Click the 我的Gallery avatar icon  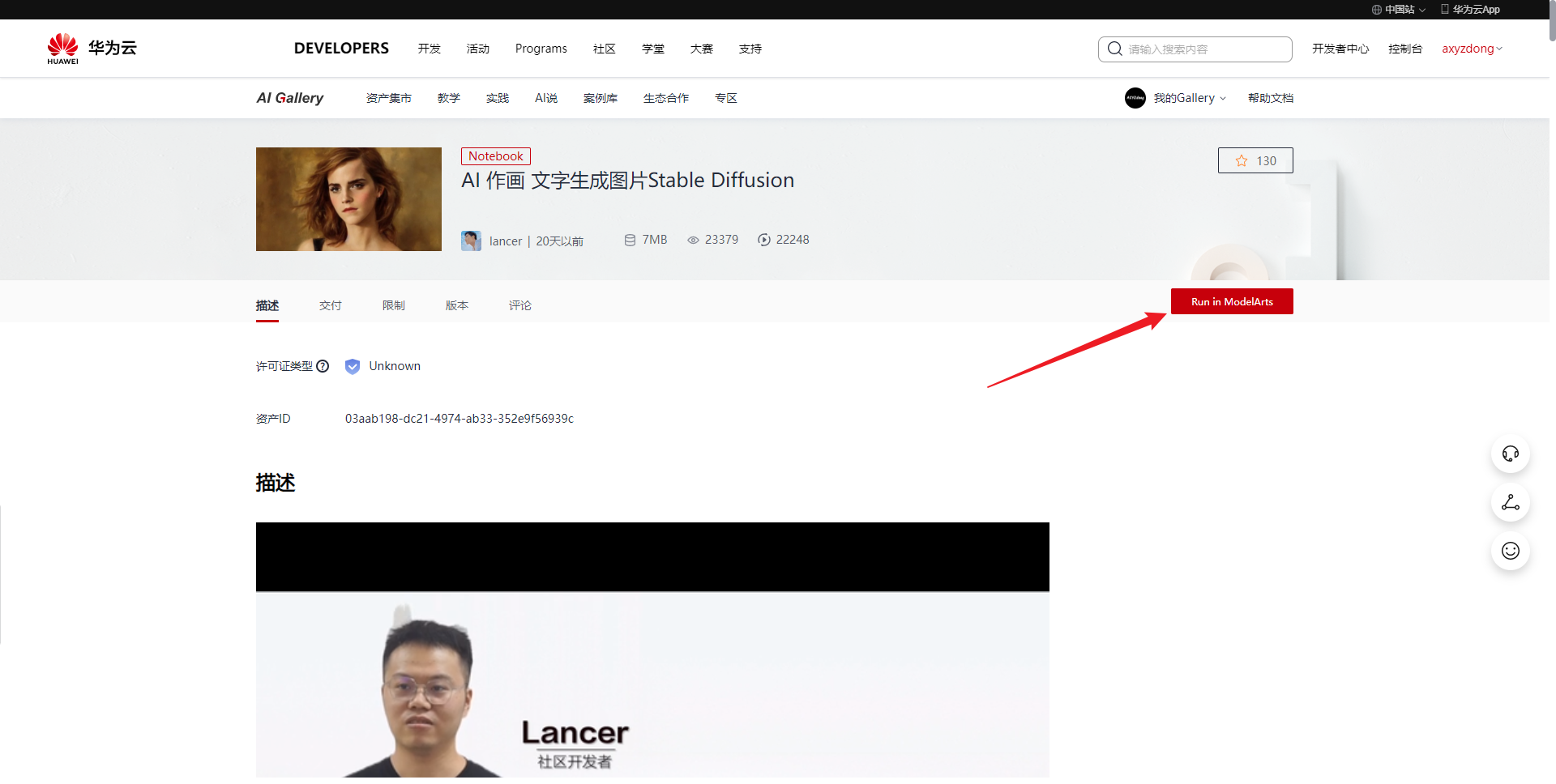tap(1135, 98)
